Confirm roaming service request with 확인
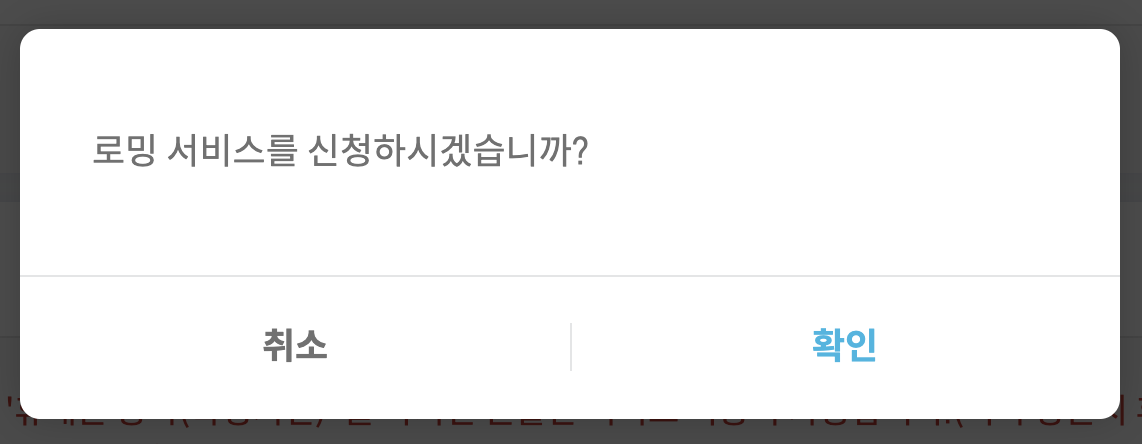1142x444 pixels. [845, 346]
